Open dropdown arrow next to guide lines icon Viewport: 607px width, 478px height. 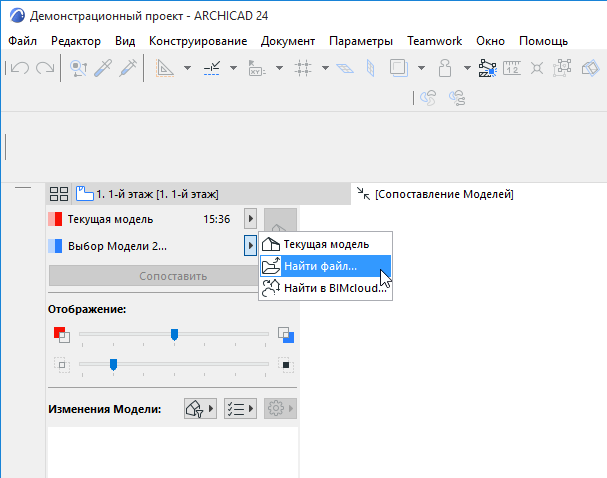click(233, 68)
